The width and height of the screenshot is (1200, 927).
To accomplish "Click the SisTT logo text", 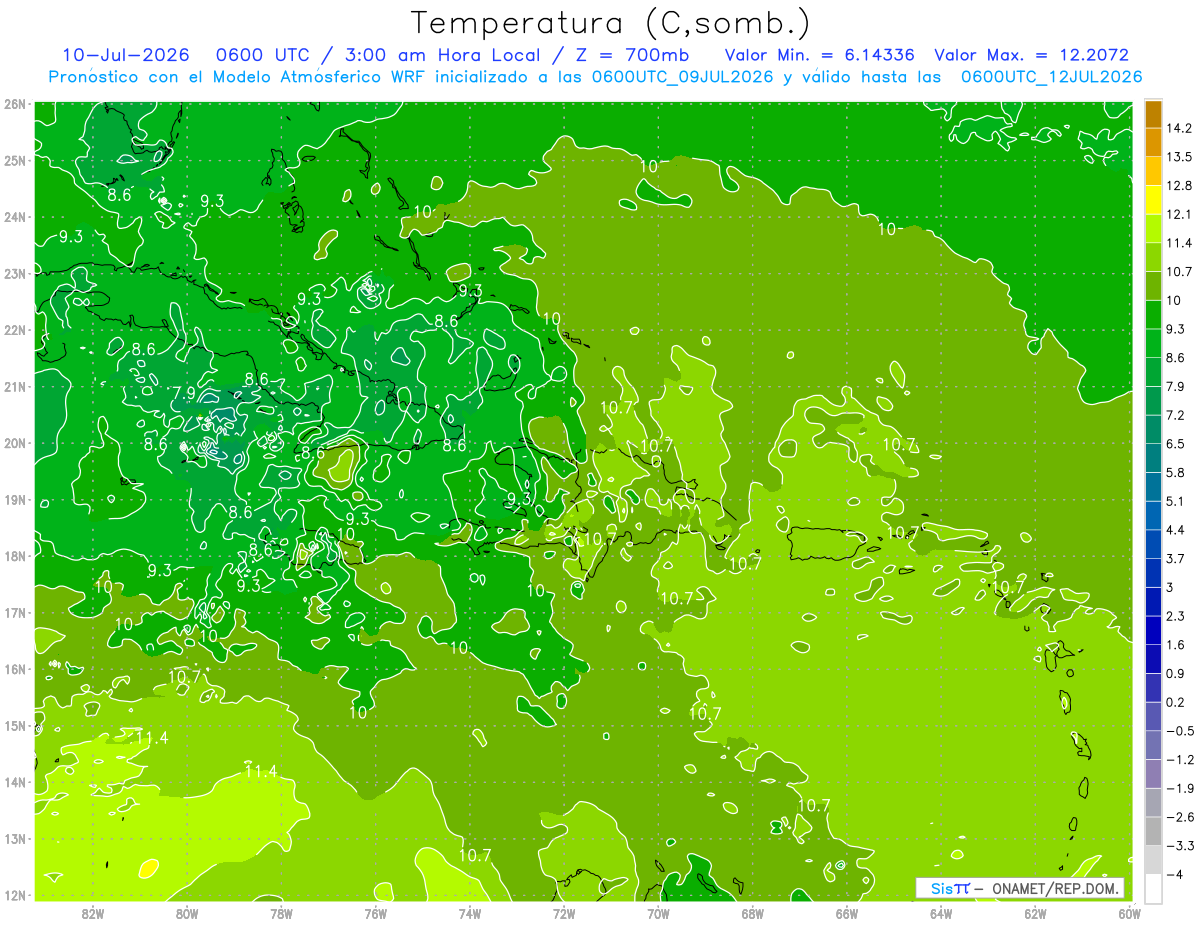I will pos(950,888).
